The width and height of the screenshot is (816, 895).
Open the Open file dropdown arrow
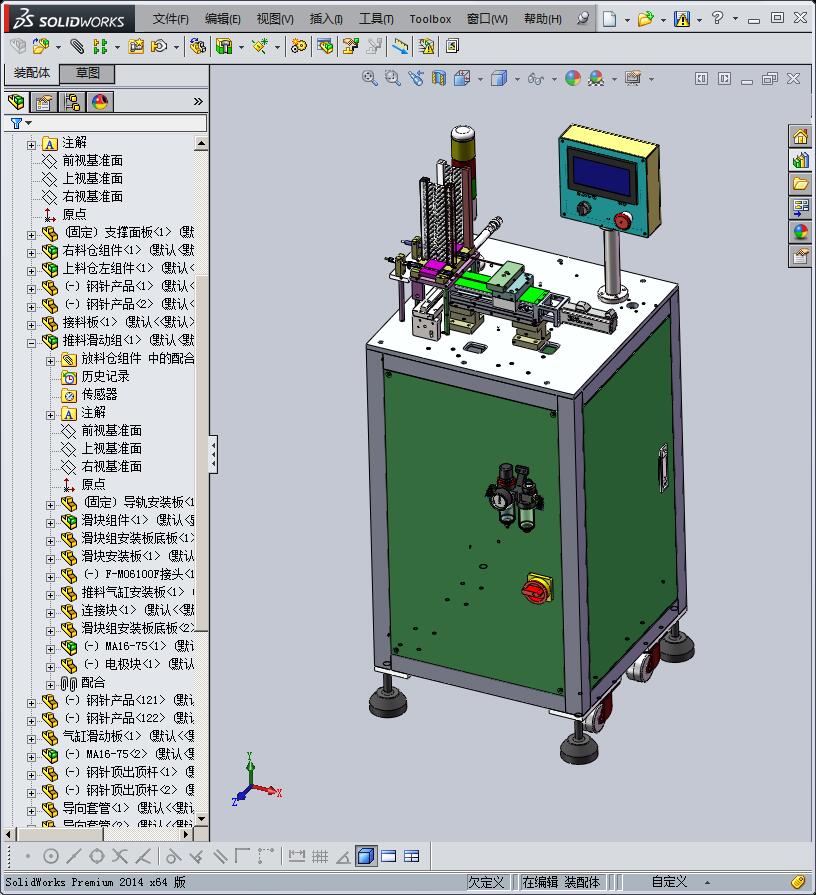point(663,20)
